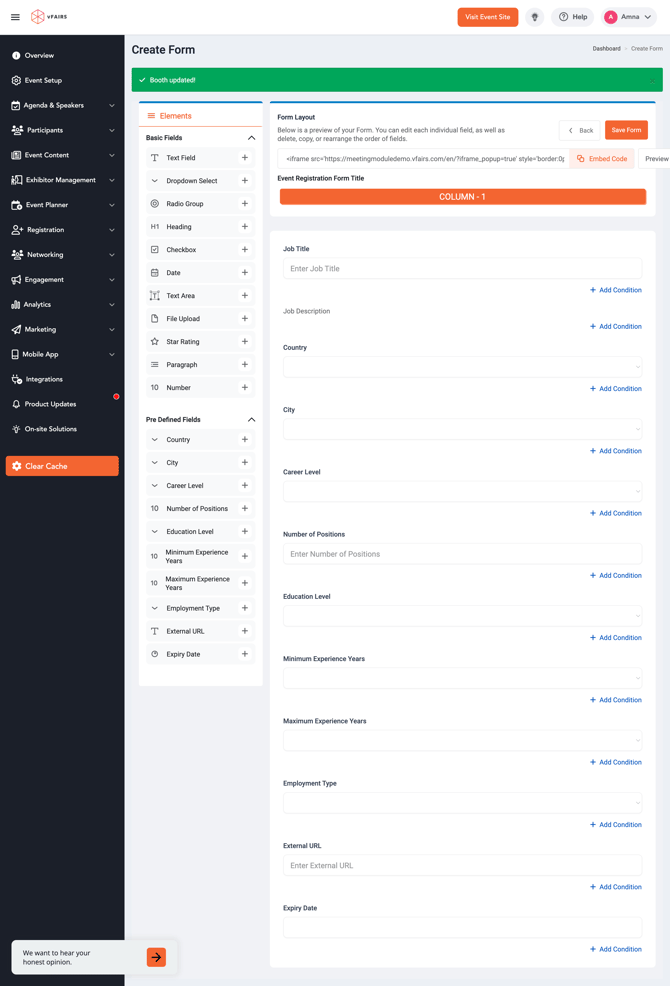The height and width of the screenshot is (986, 670).
Task: Click the Save Form button
Action: click(x=626, y=130)
